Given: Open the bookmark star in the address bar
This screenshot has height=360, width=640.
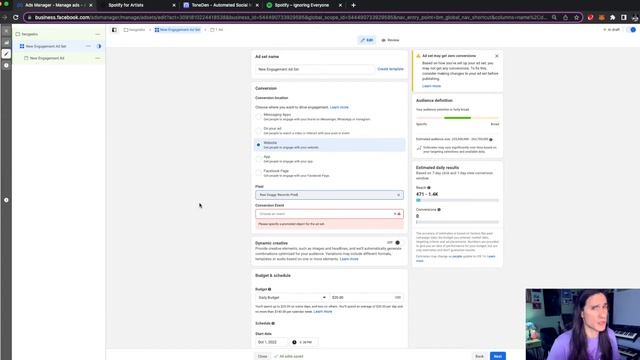Looking at the screenshot, I should (577, 18).
